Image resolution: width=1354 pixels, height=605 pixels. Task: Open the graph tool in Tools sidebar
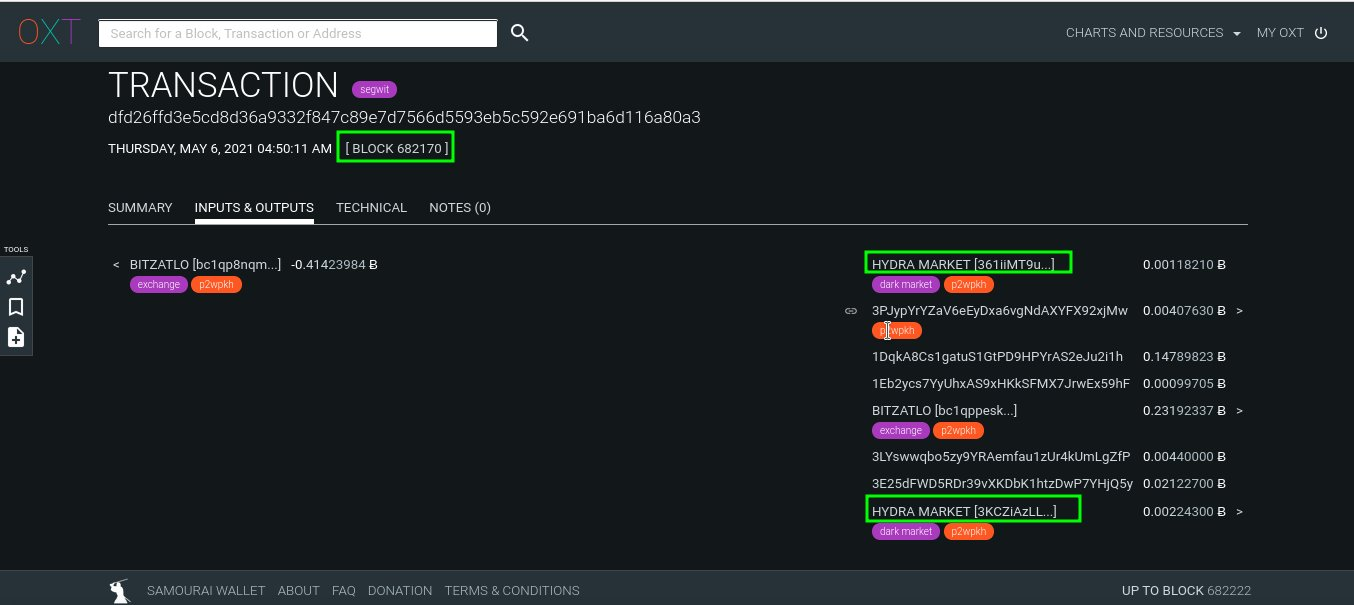pos(16,277)
